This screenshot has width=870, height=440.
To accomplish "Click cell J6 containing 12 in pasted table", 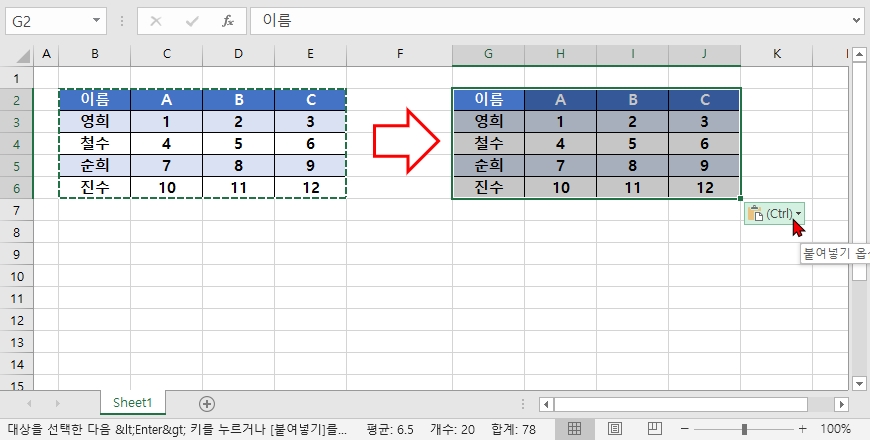I will coord(704,188).
